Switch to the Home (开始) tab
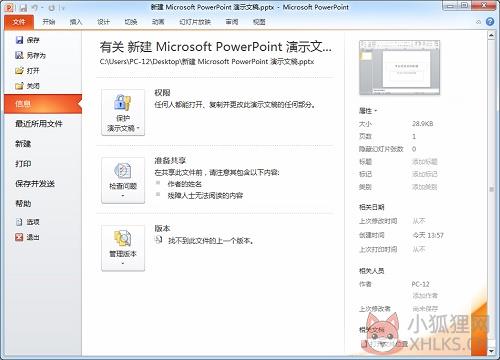The height and width of the screenshot is (360, 500). 49,22
